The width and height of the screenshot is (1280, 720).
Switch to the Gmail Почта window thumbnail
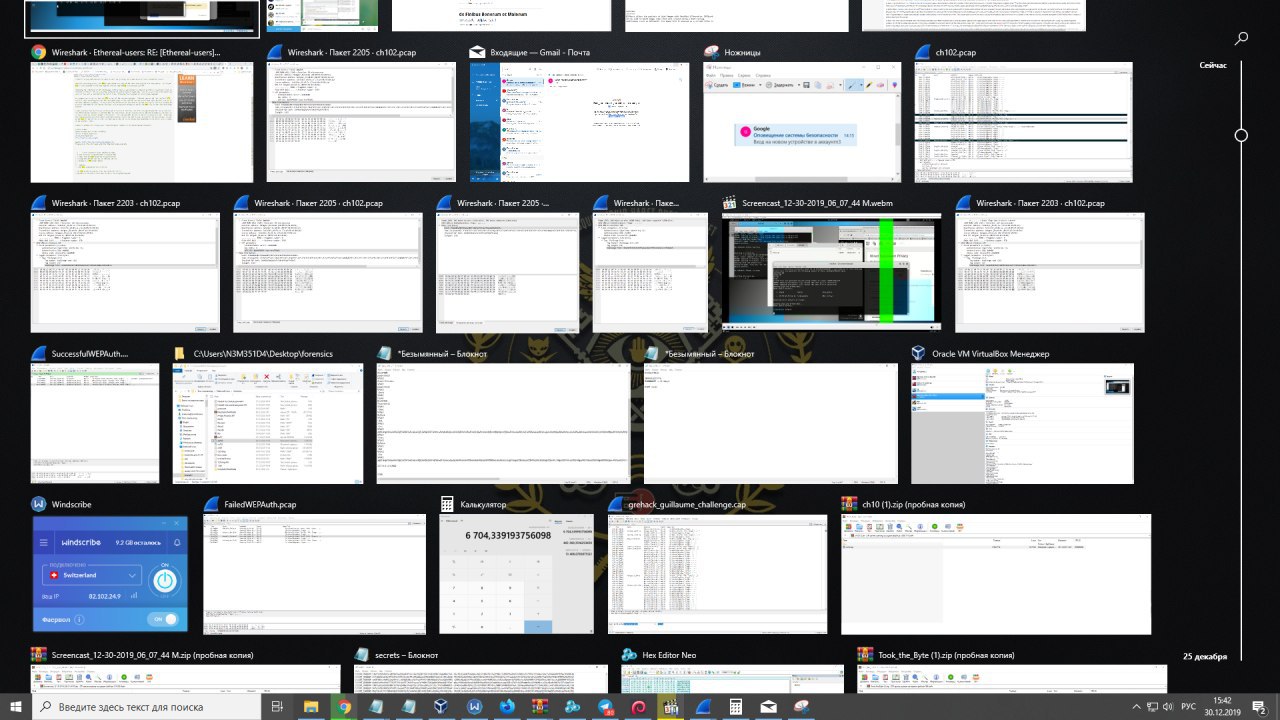point(581,122)
